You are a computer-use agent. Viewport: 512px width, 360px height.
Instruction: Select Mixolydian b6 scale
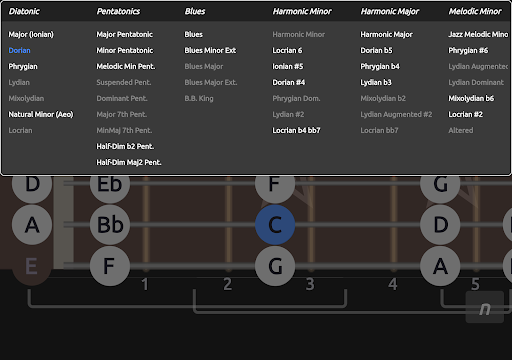[x=471, y=98]
